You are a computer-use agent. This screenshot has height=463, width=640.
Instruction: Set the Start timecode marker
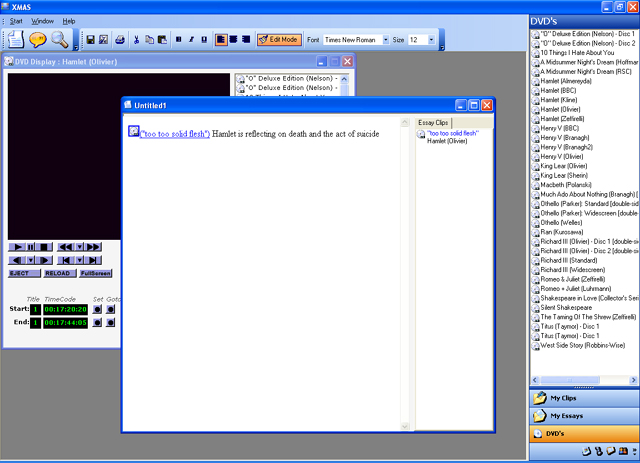(x=97, y=309)
